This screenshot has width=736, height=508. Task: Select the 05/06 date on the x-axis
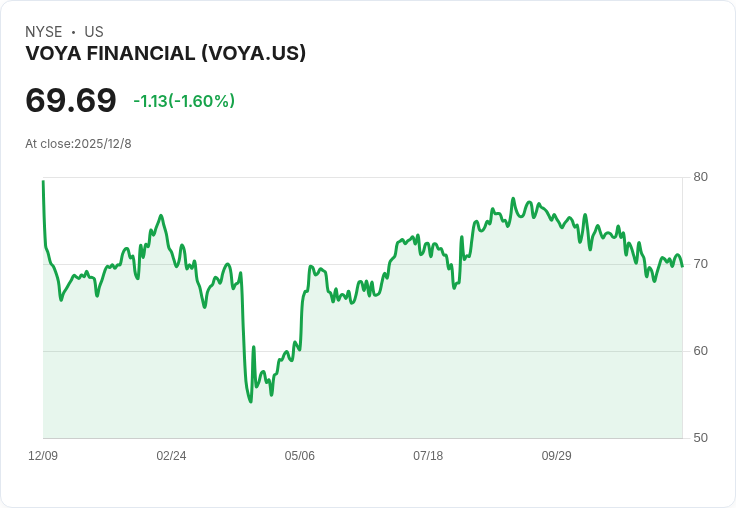coord(299,456)
